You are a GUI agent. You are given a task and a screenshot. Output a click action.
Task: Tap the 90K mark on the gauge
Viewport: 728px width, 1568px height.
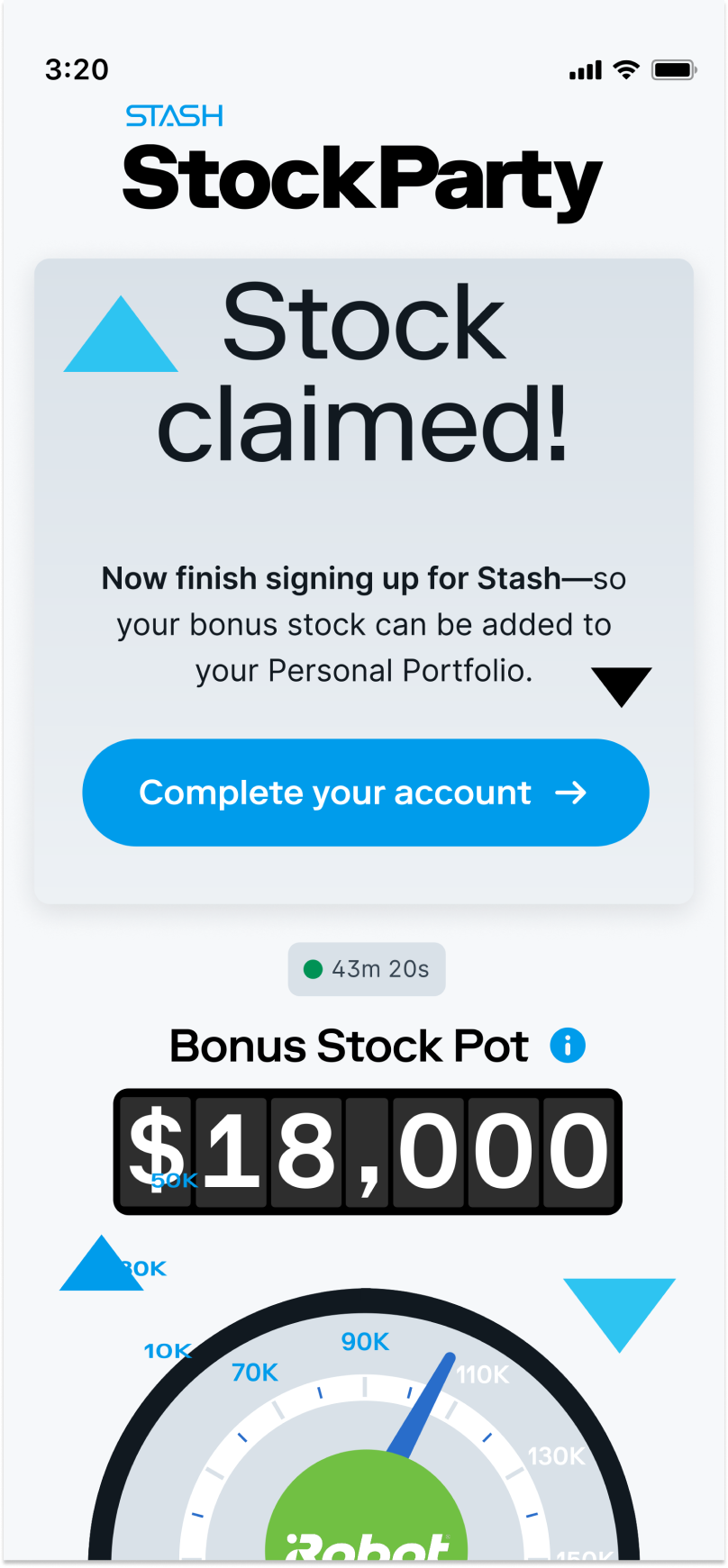365,1342
